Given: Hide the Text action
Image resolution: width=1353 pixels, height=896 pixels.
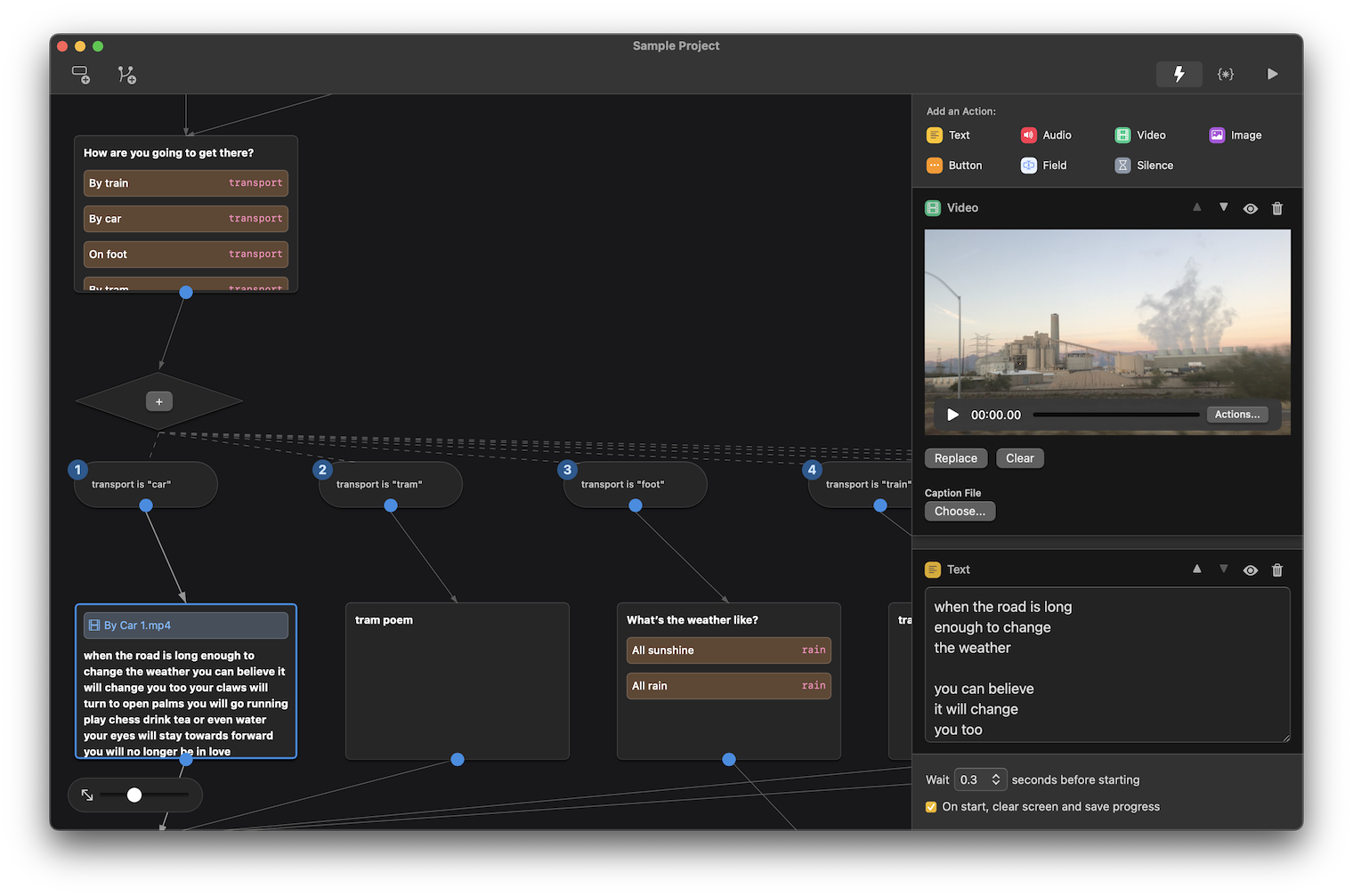Looking at the screenshot, I should coord(1250,569).
